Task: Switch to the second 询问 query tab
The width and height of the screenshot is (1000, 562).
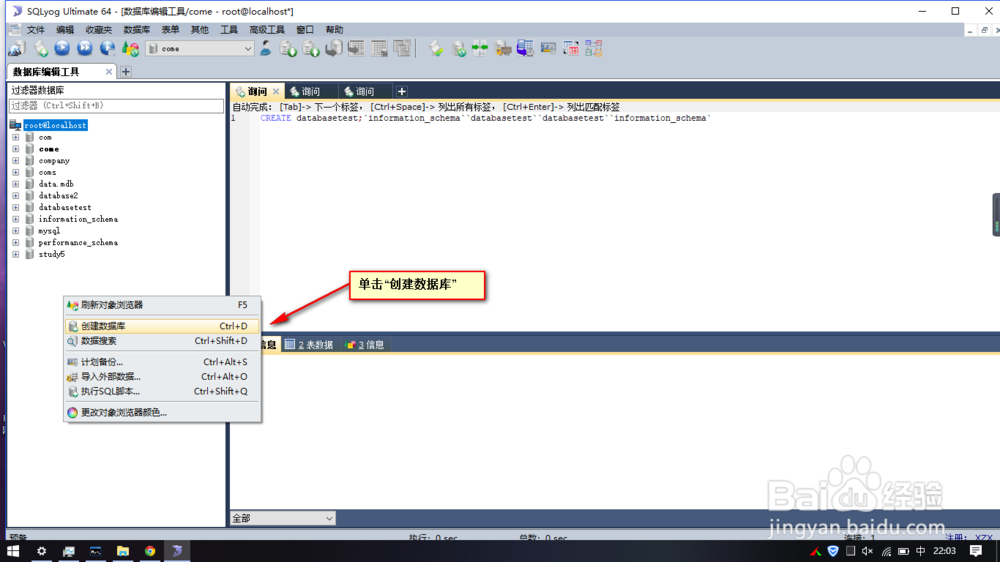Action: point(311,92)
